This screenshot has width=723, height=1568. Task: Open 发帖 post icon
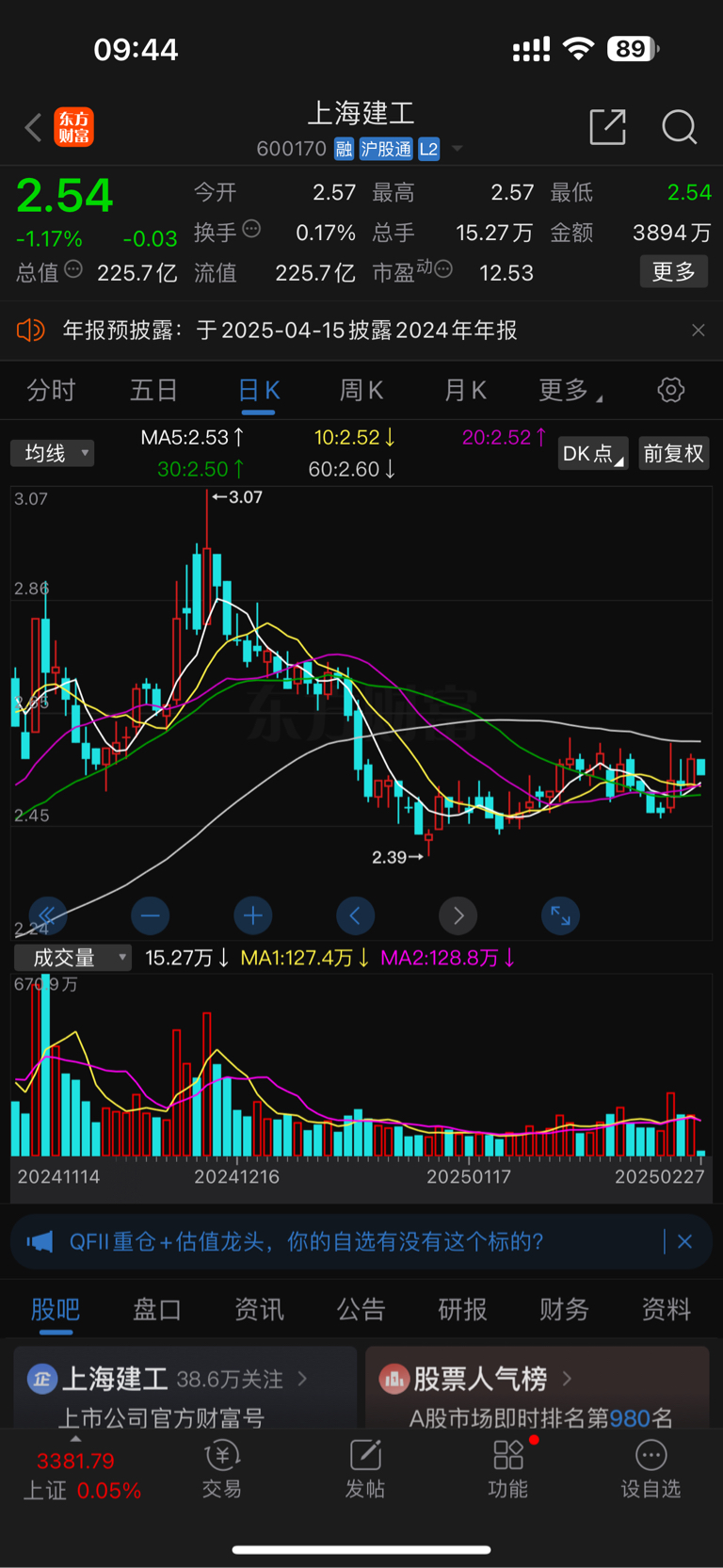[365, 1469]
